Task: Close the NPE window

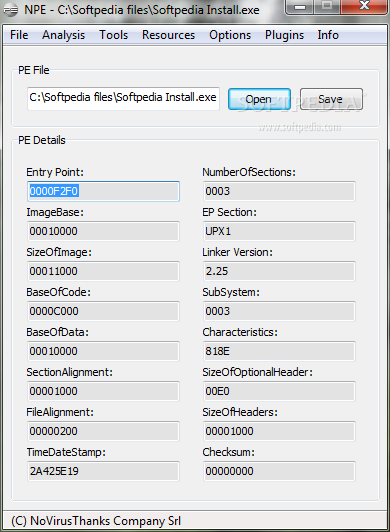Action: pyautogui.click(x=364, y=6)
